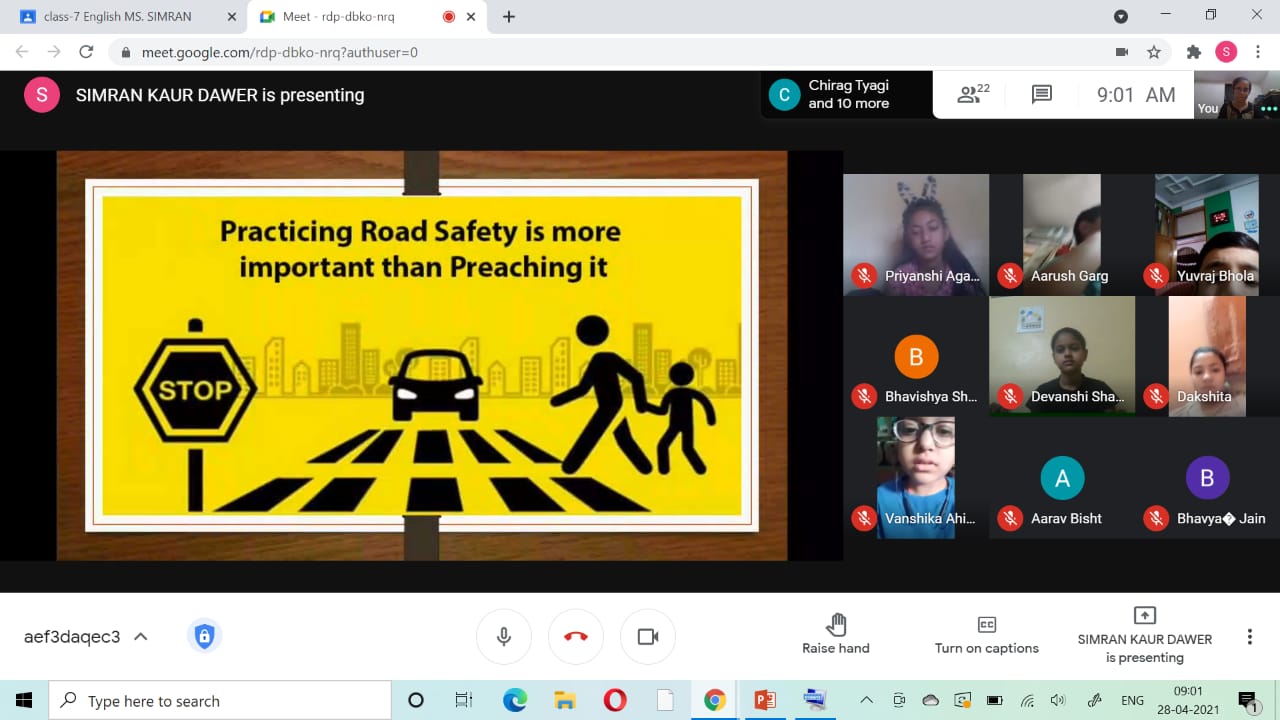Viewport: 1280px width, 720px height.
Task: Turn on captions
Action: pos(986,635)
